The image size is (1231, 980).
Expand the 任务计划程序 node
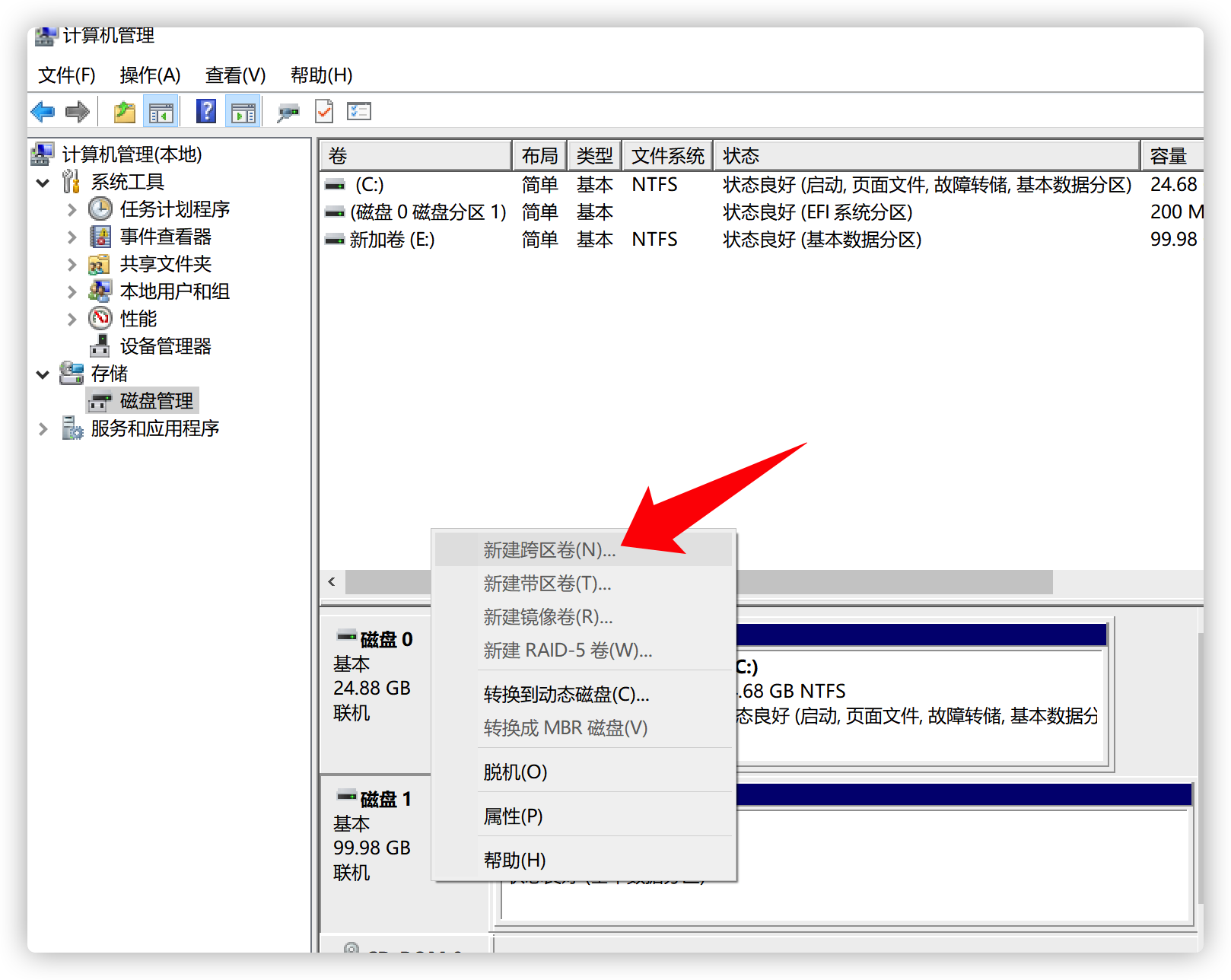click(x=72, y=210)
